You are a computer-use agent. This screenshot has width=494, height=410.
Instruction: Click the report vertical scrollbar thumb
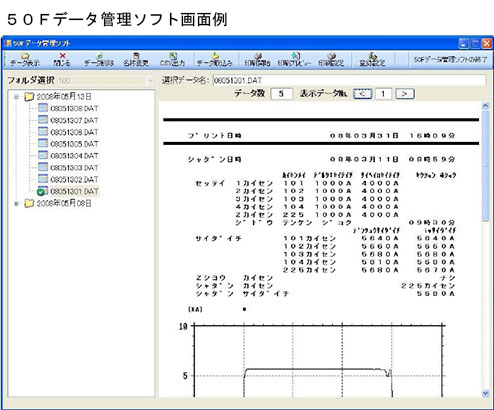tap(485, 166)
